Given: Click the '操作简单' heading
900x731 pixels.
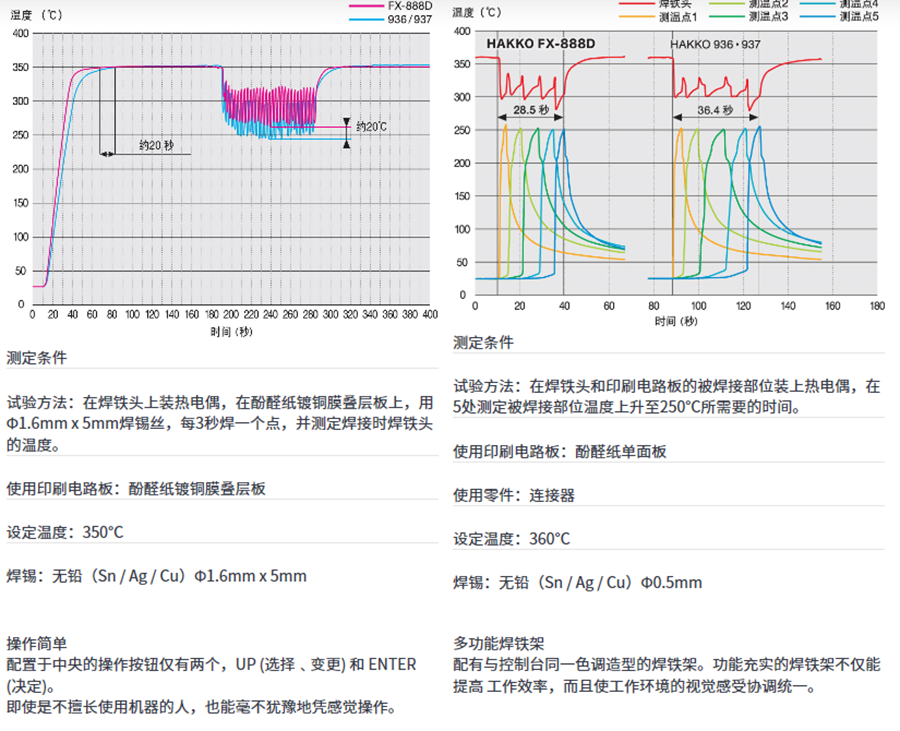Looking at the screenshot, I should point(37,643).
